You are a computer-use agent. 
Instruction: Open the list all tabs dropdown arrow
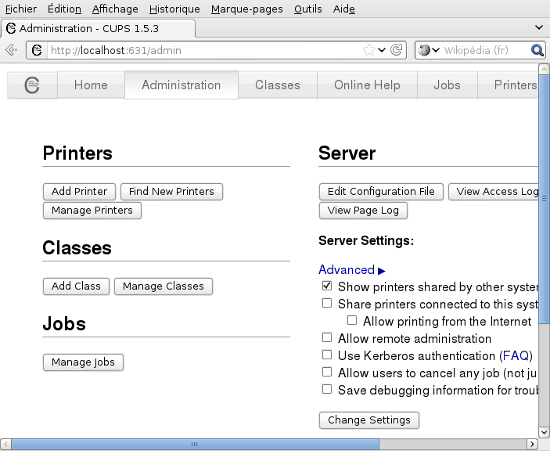point(539,27)
